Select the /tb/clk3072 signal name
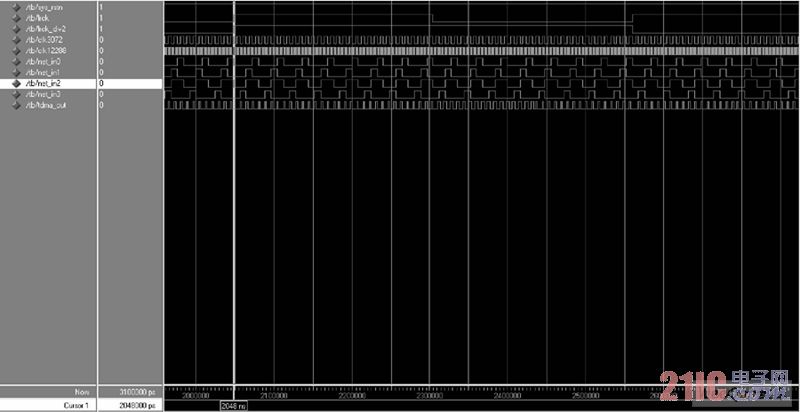Screen dimensions: 800x412 coord(43,40)
